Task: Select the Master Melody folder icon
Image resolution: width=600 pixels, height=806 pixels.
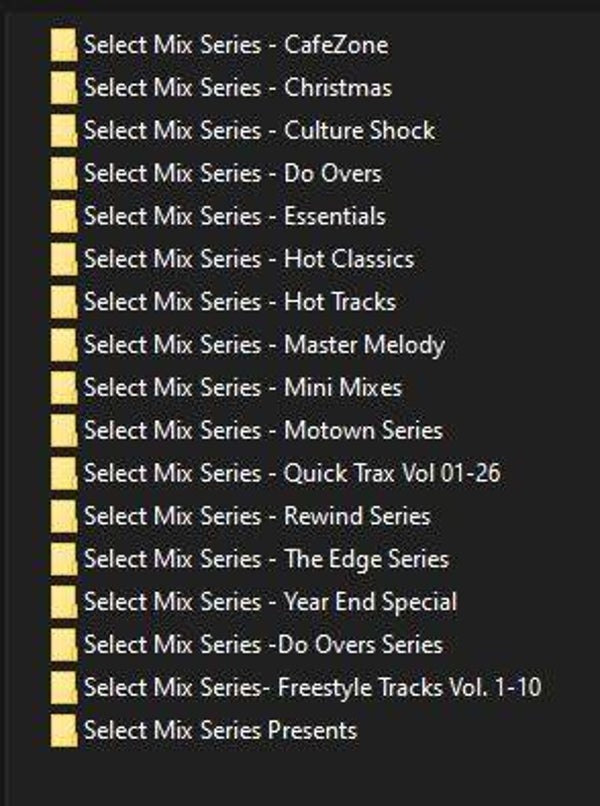Action: 64,345
